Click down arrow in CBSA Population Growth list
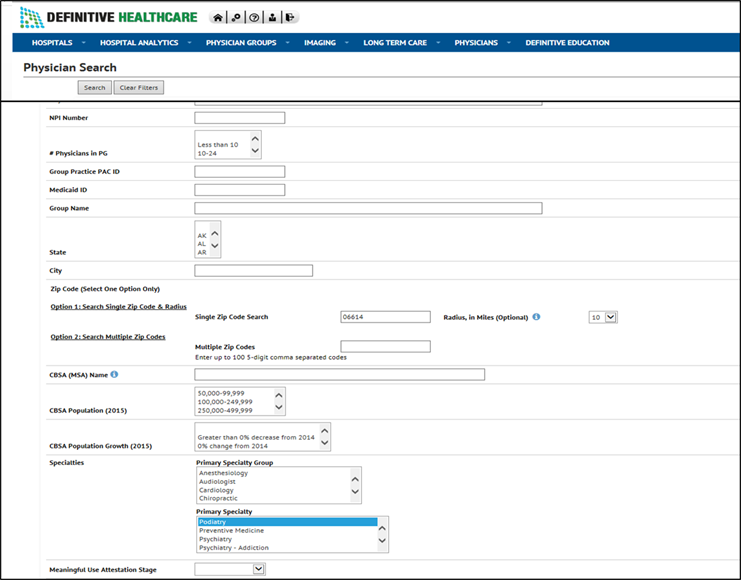The image size is (741, 580). pyautogui.click(x=325, y=442)
